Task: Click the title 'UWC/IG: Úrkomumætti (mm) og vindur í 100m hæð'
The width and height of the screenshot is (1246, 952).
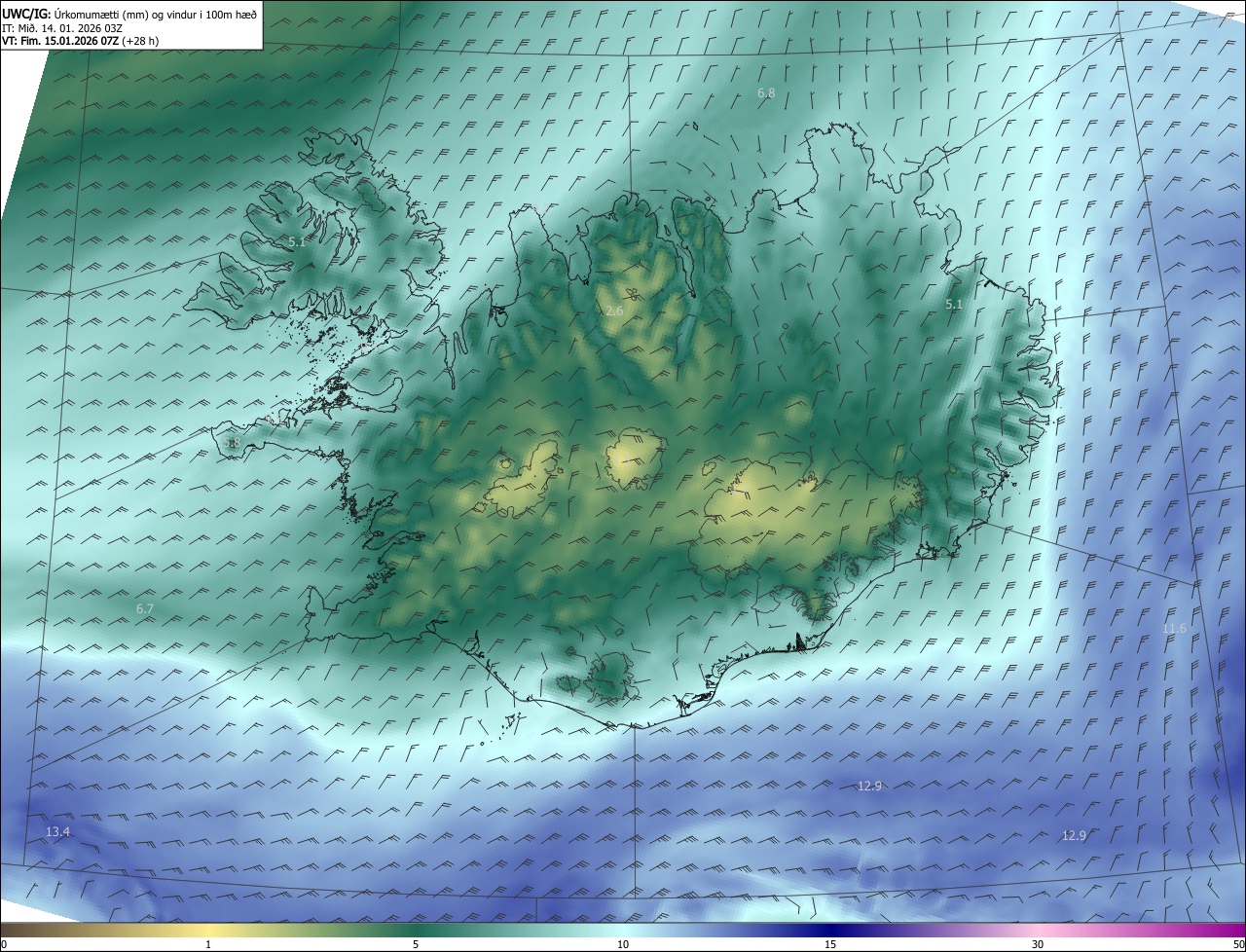Action: (129, 14)
